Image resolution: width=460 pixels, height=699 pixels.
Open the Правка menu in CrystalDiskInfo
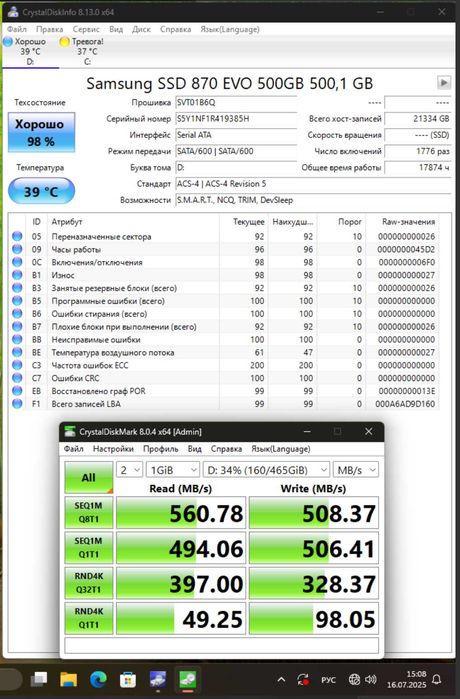49,29
